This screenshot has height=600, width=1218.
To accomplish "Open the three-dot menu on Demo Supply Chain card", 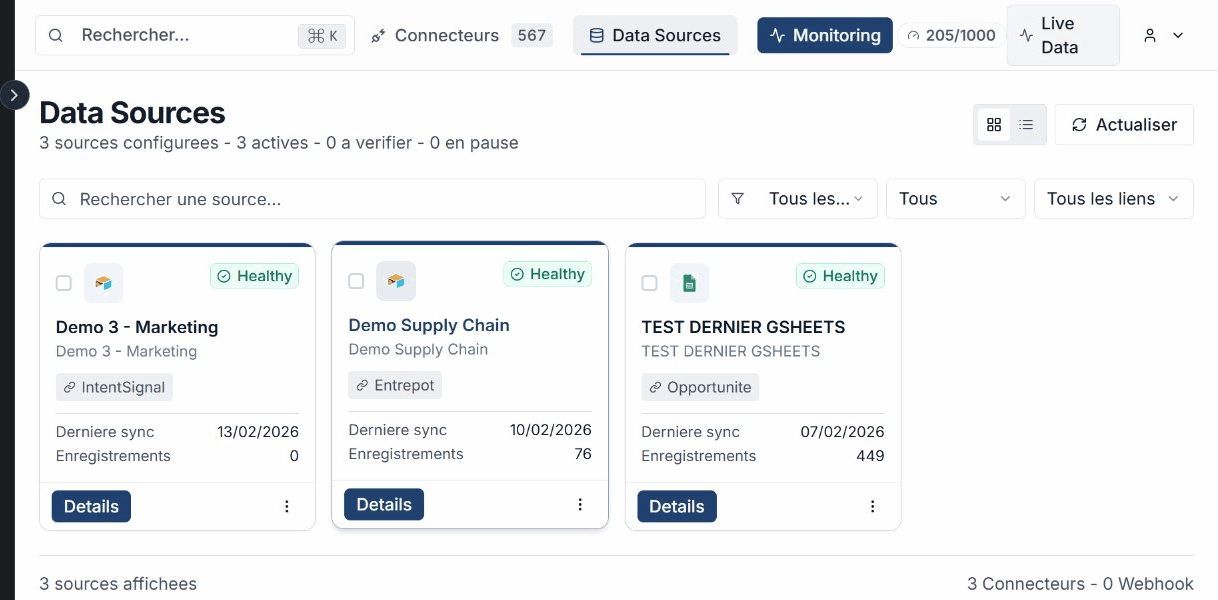I will pos(580,504).
